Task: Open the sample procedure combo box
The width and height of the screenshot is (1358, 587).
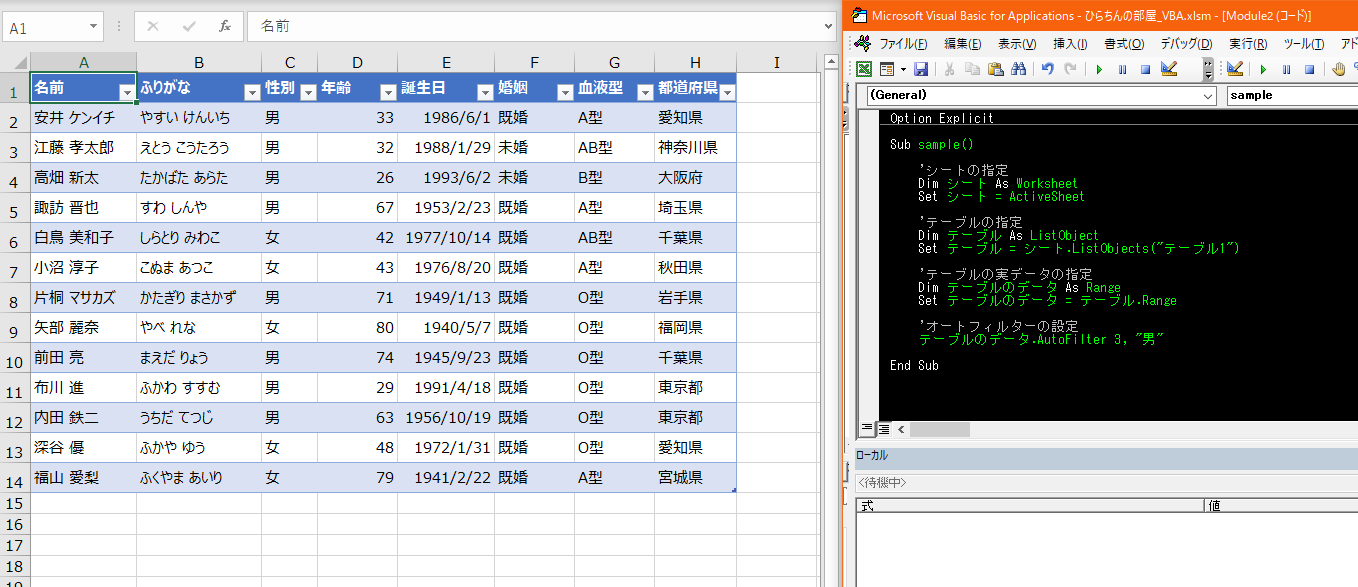Action: [x=1291, y=95]
